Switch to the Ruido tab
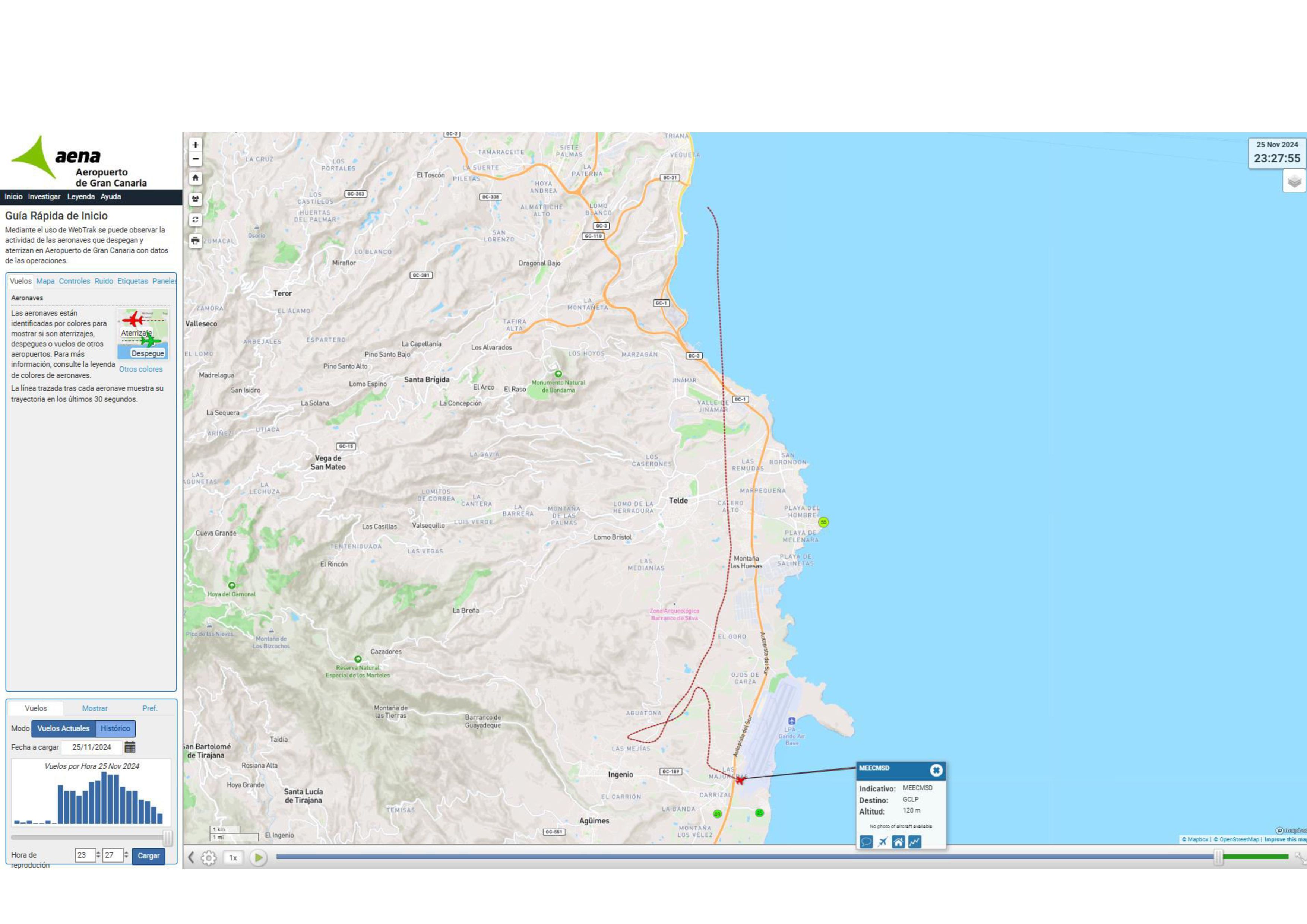This screenshot has width=1307, height=924. (x=104, y=281)
